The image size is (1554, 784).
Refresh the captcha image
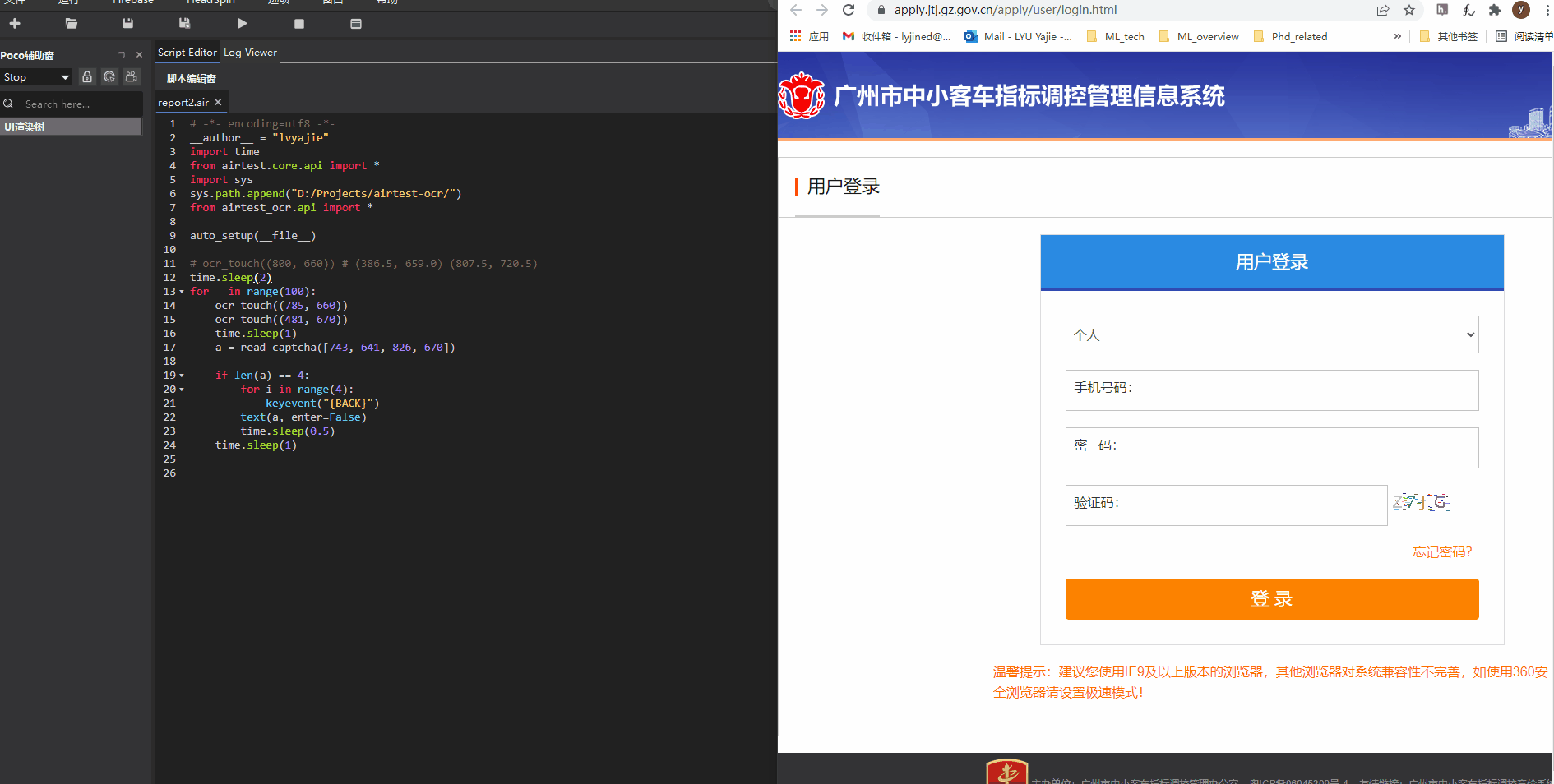(x=1421, y=502)
